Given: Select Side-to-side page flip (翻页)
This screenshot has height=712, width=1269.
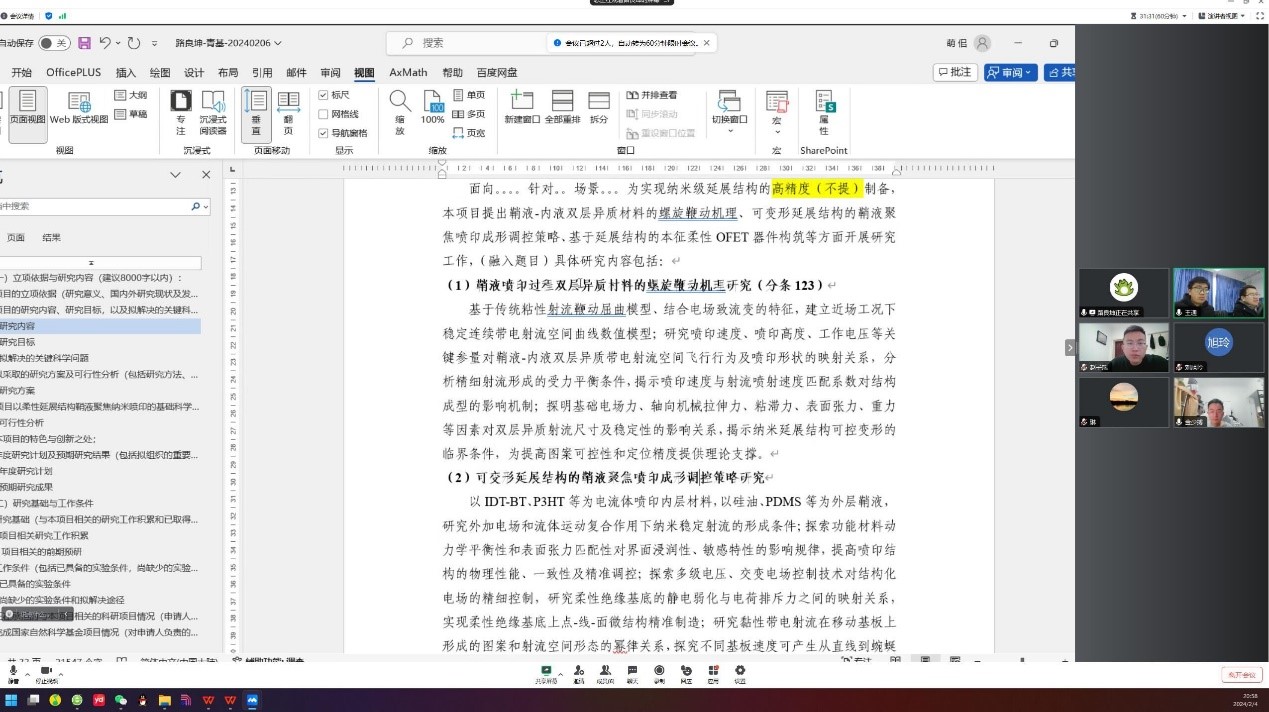Looking at the screenshot, I should (289, 112).
